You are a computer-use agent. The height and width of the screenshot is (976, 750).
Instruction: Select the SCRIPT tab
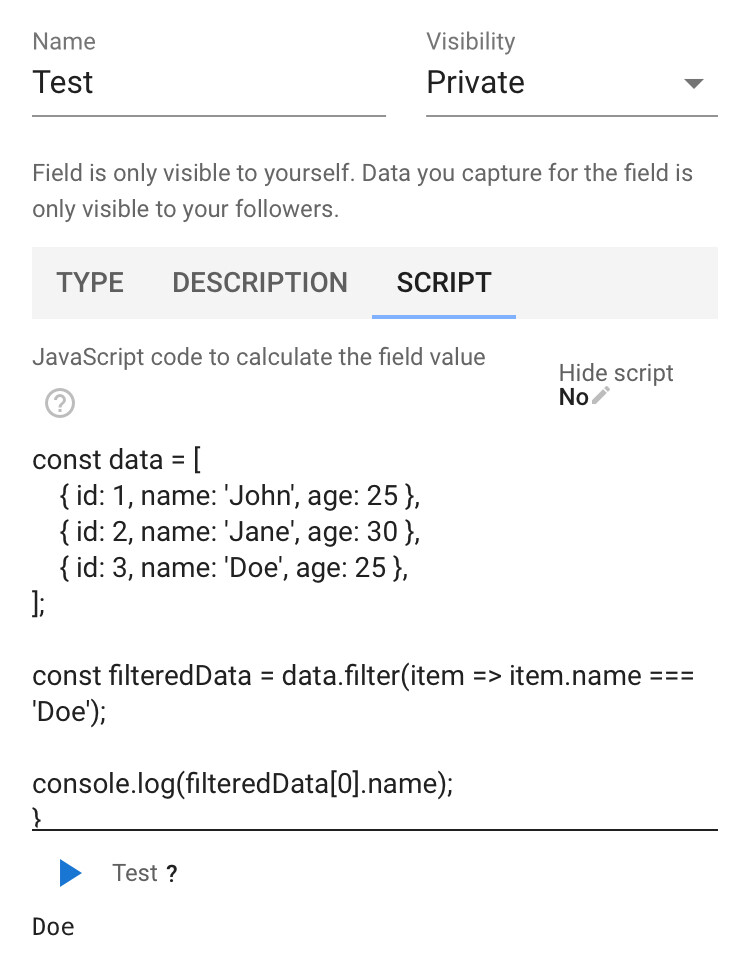(444, 283)
